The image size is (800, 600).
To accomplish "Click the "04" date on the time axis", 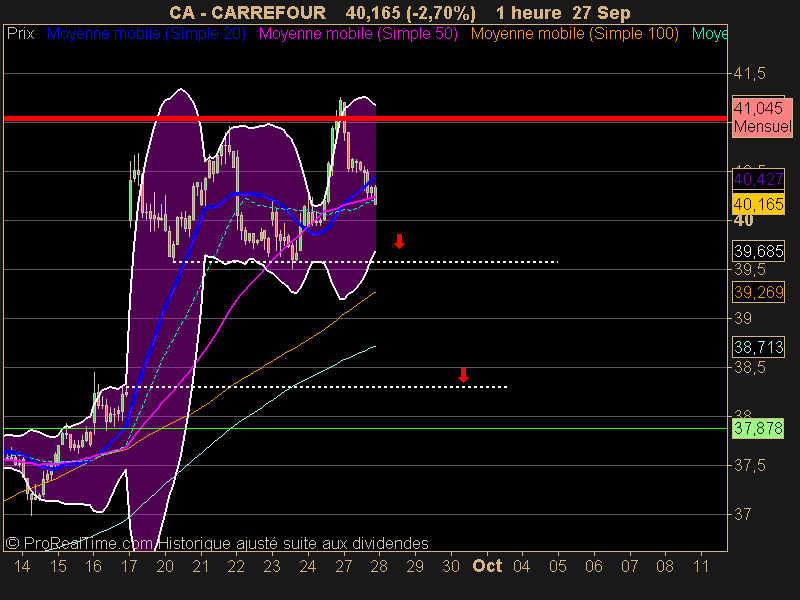I will tap(522, 566).
